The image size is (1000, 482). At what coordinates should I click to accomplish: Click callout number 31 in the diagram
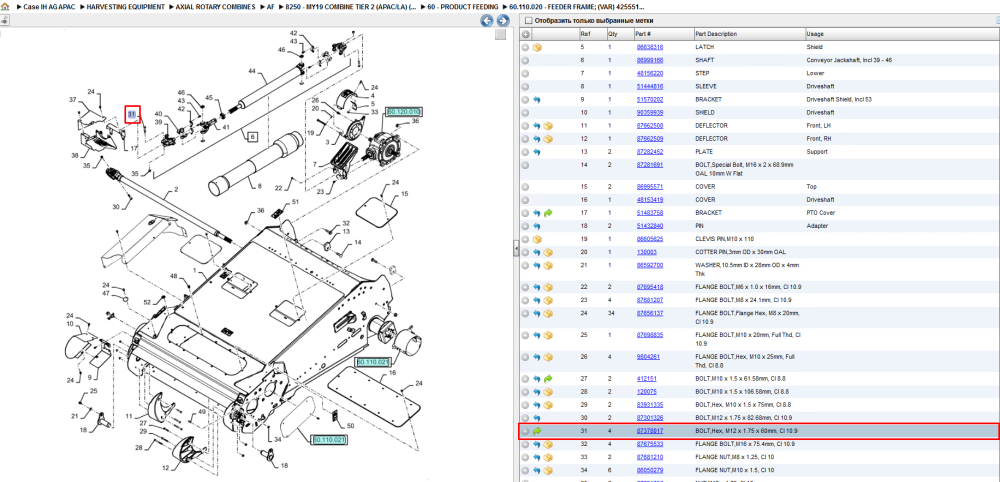click(x=132, y=114)
